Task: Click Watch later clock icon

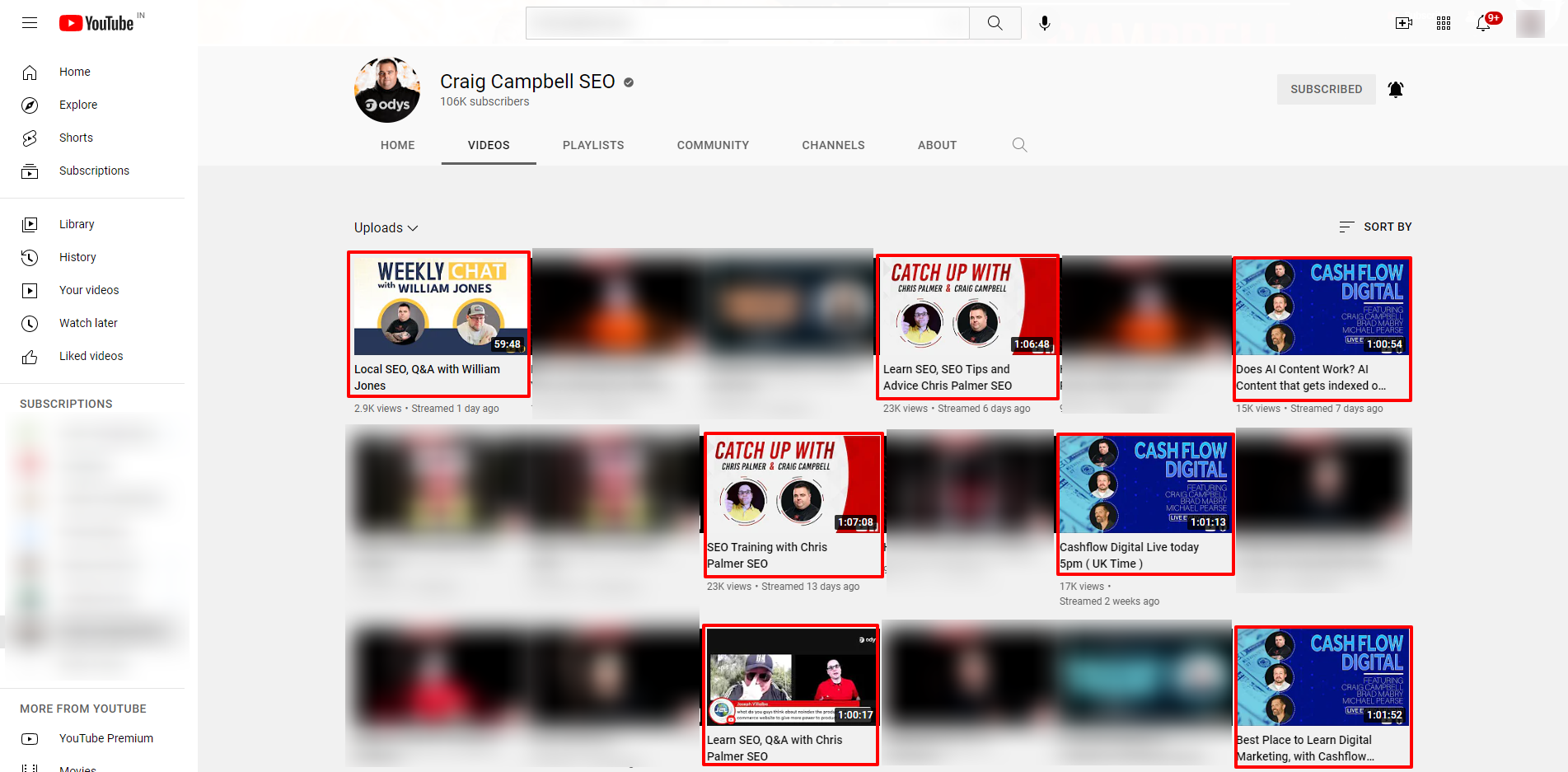Action: pos(30,323)
